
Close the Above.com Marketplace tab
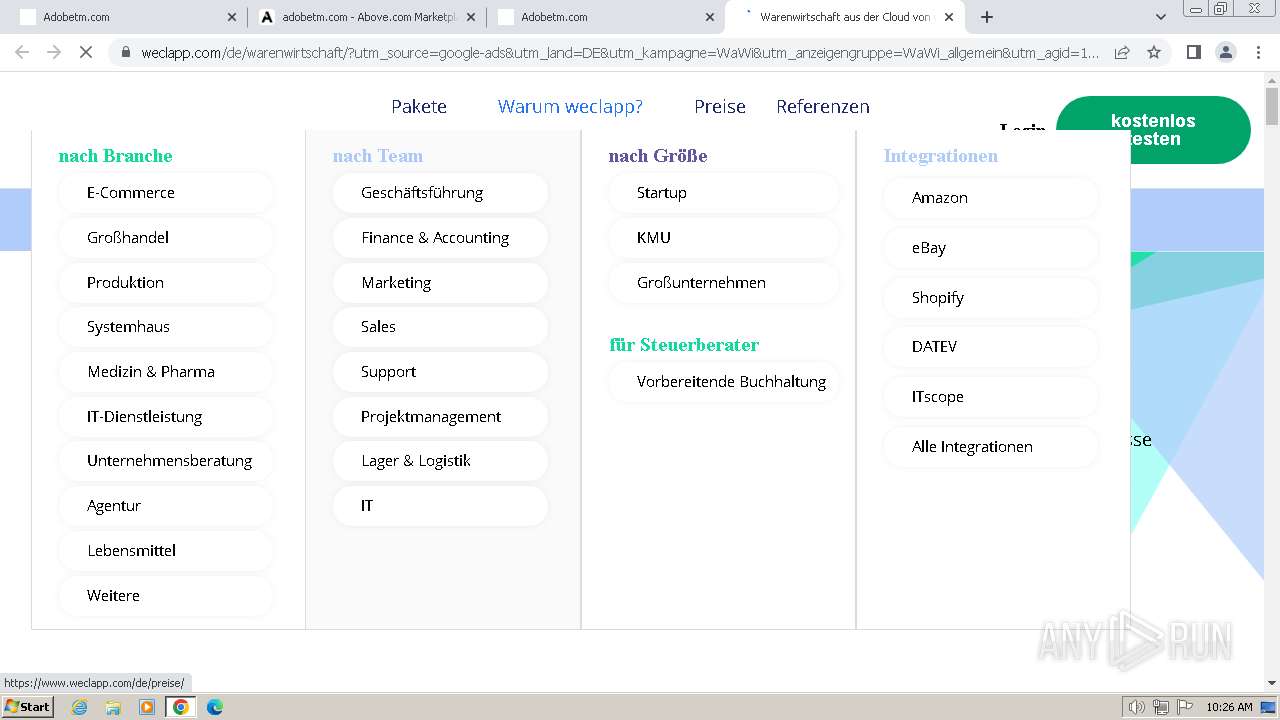(471, 17)
